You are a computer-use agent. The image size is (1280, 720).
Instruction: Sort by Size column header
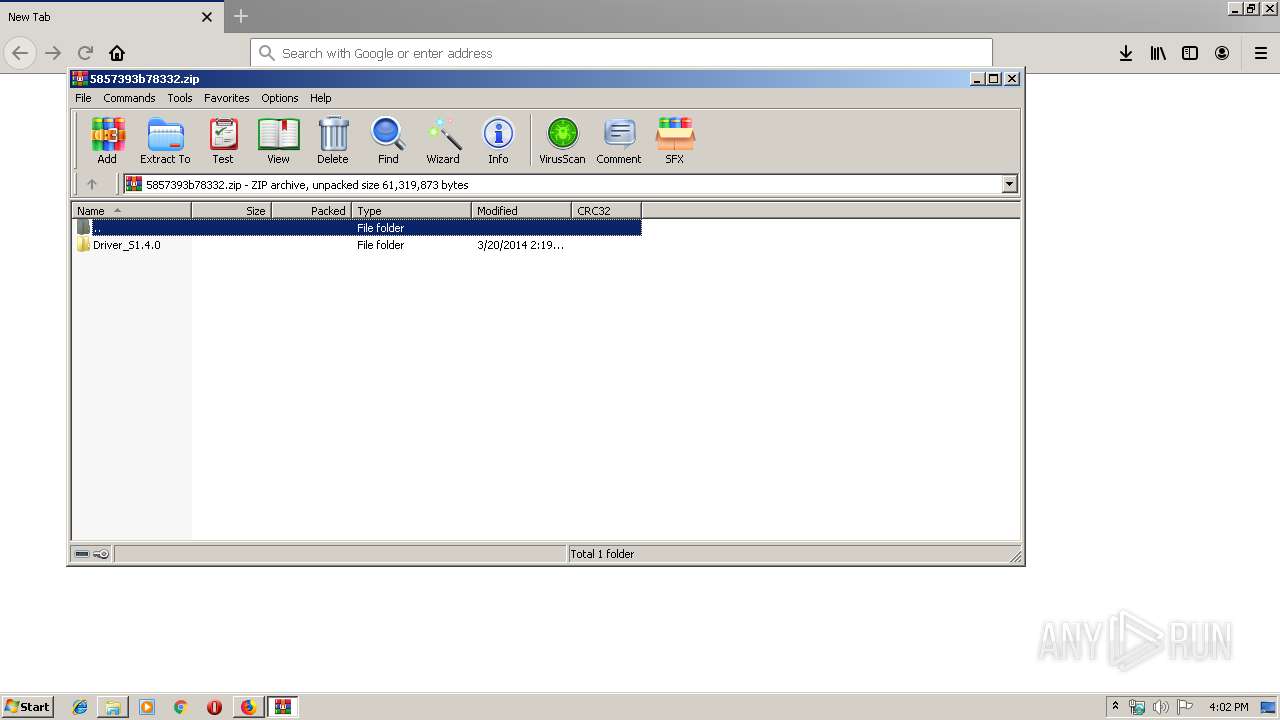(x=231, y=210)
